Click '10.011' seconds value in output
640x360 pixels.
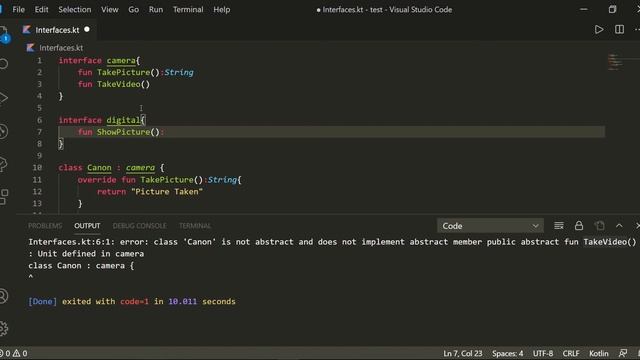182,302
